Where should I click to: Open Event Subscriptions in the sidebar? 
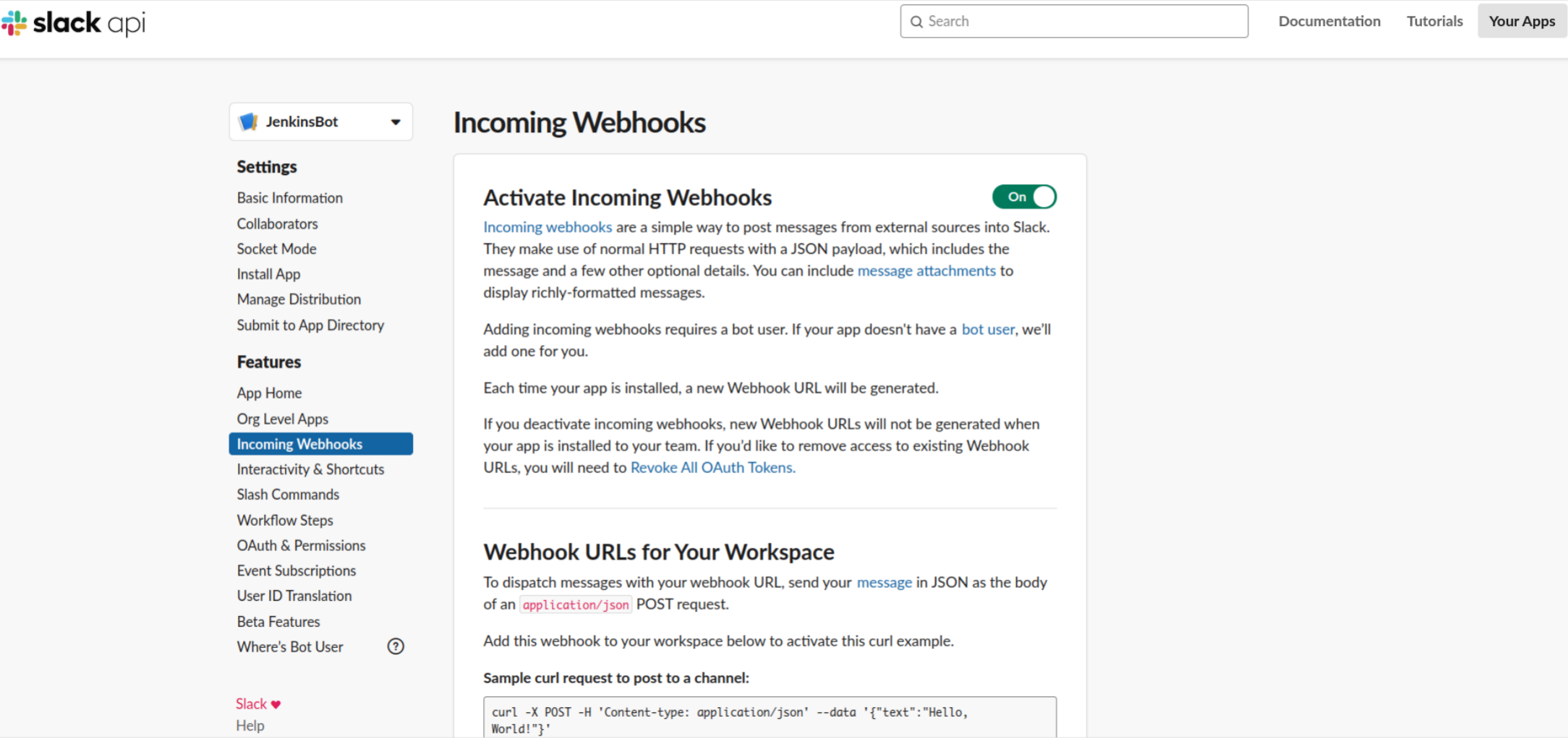click(297, 571)
